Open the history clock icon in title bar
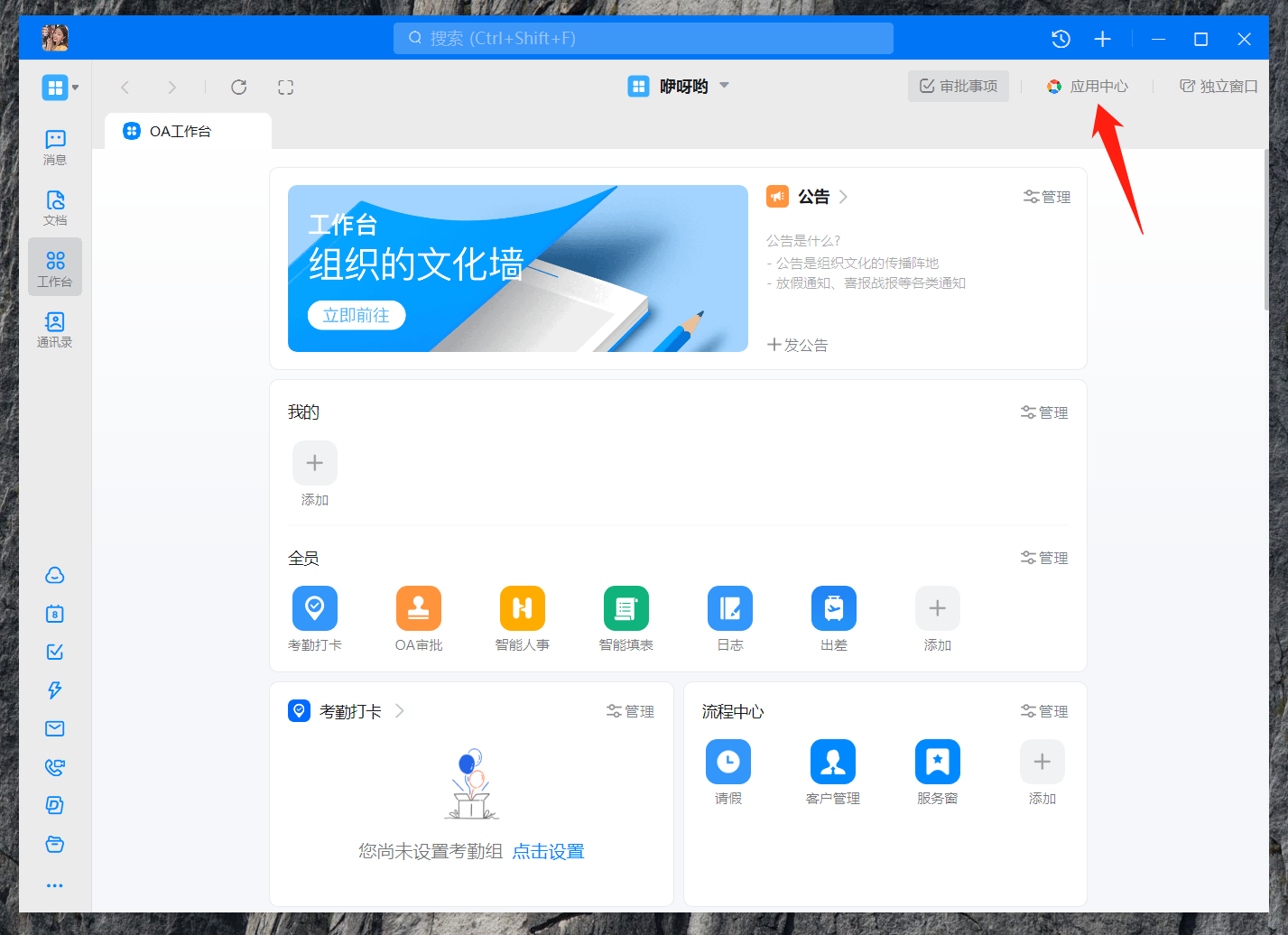Viewport: 1288px width, 935px height. [x=1061, y=39]
